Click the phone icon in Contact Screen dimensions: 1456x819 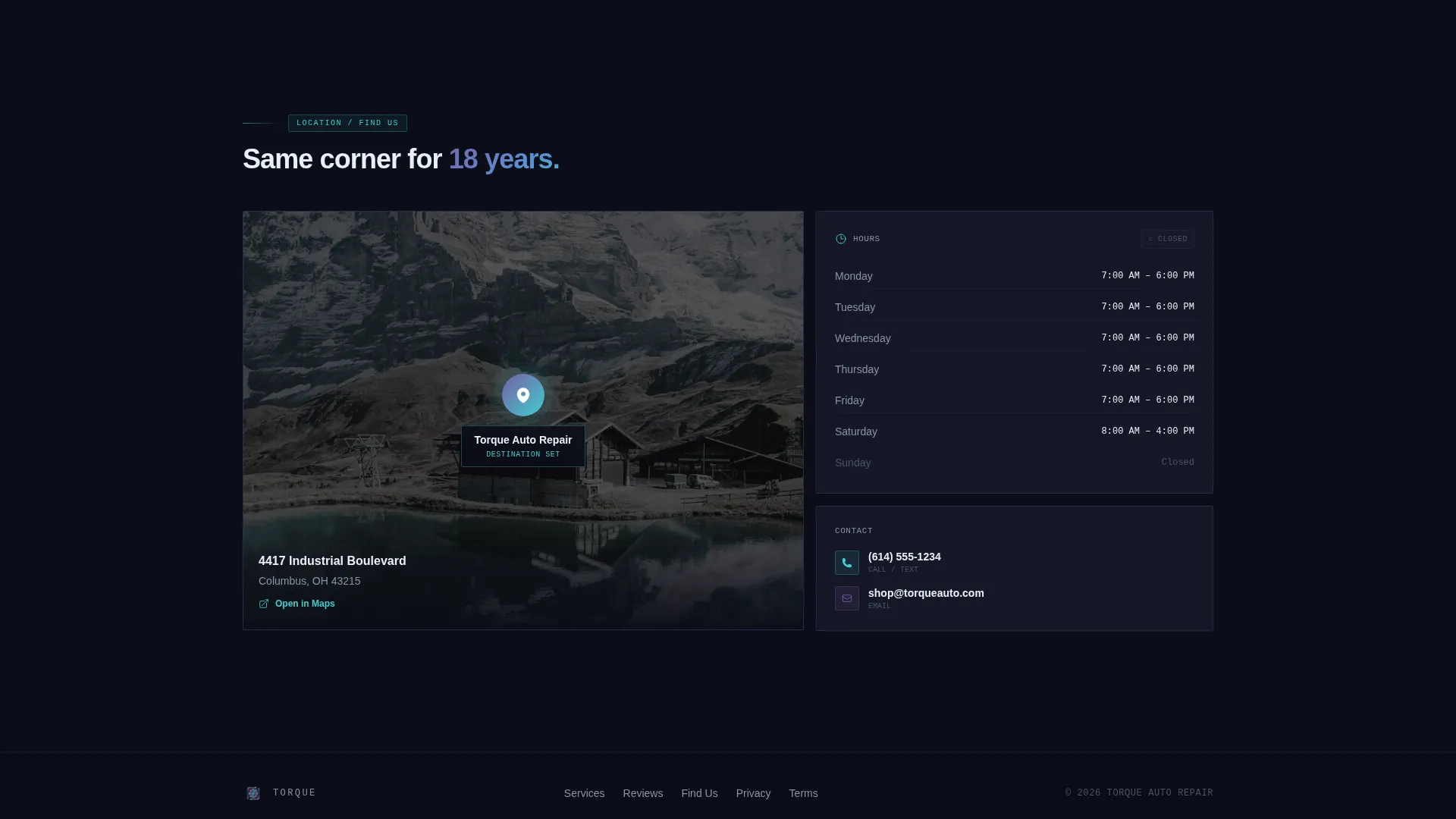847,563
